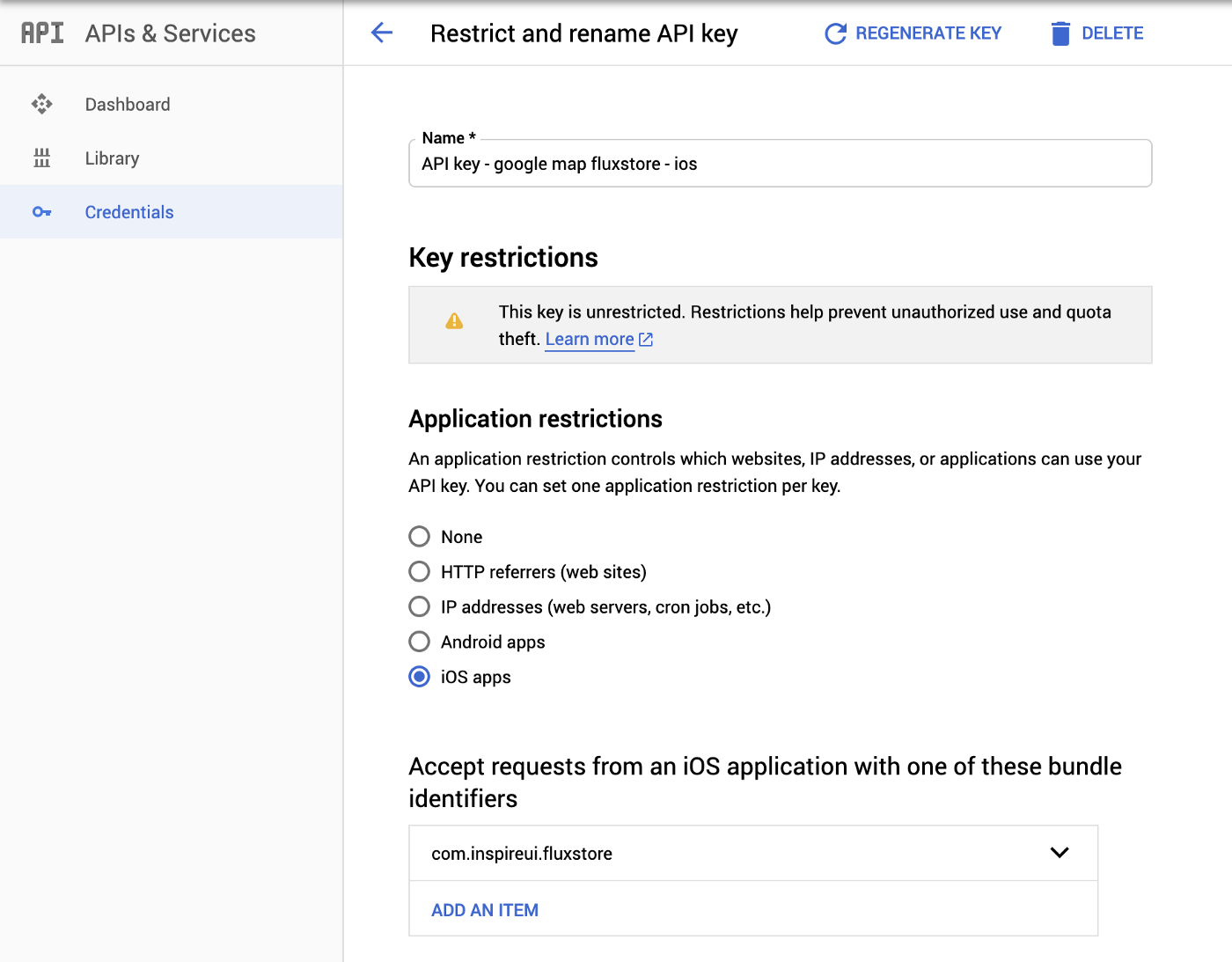Click the yellow warning triangle icon
The height and width of the screenshot is (962, 1232).
[x=454, y=321]
